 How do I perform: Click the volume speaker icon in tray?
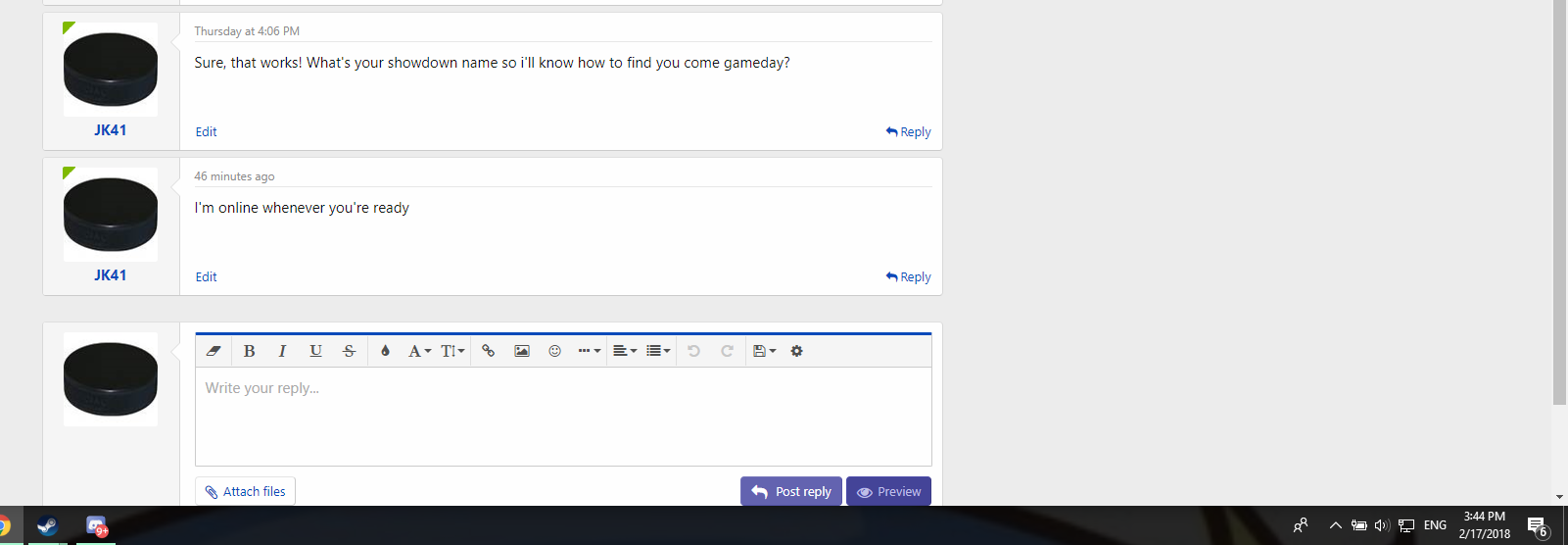[x=1382, y=525]
